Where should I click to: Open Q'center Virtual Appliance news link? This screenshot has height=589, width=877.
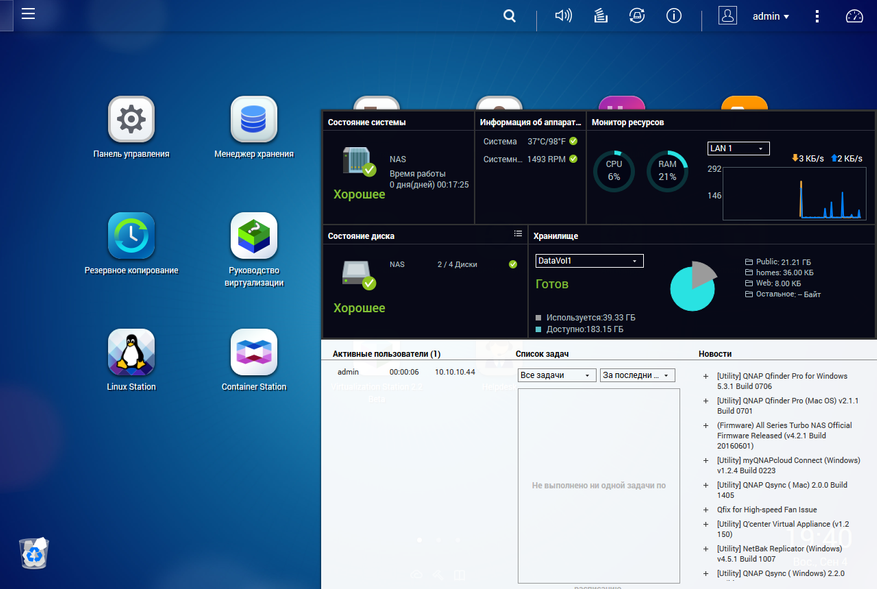tap(782, 529)
